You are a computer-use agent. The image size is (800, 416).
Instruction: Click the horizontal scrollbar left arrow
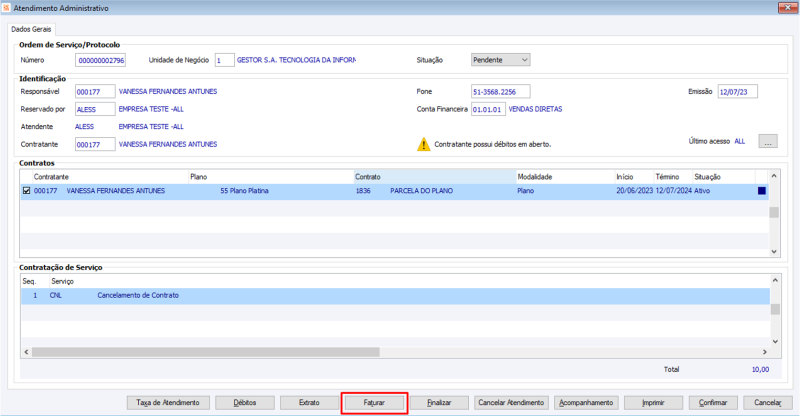(x=27, y=352)
